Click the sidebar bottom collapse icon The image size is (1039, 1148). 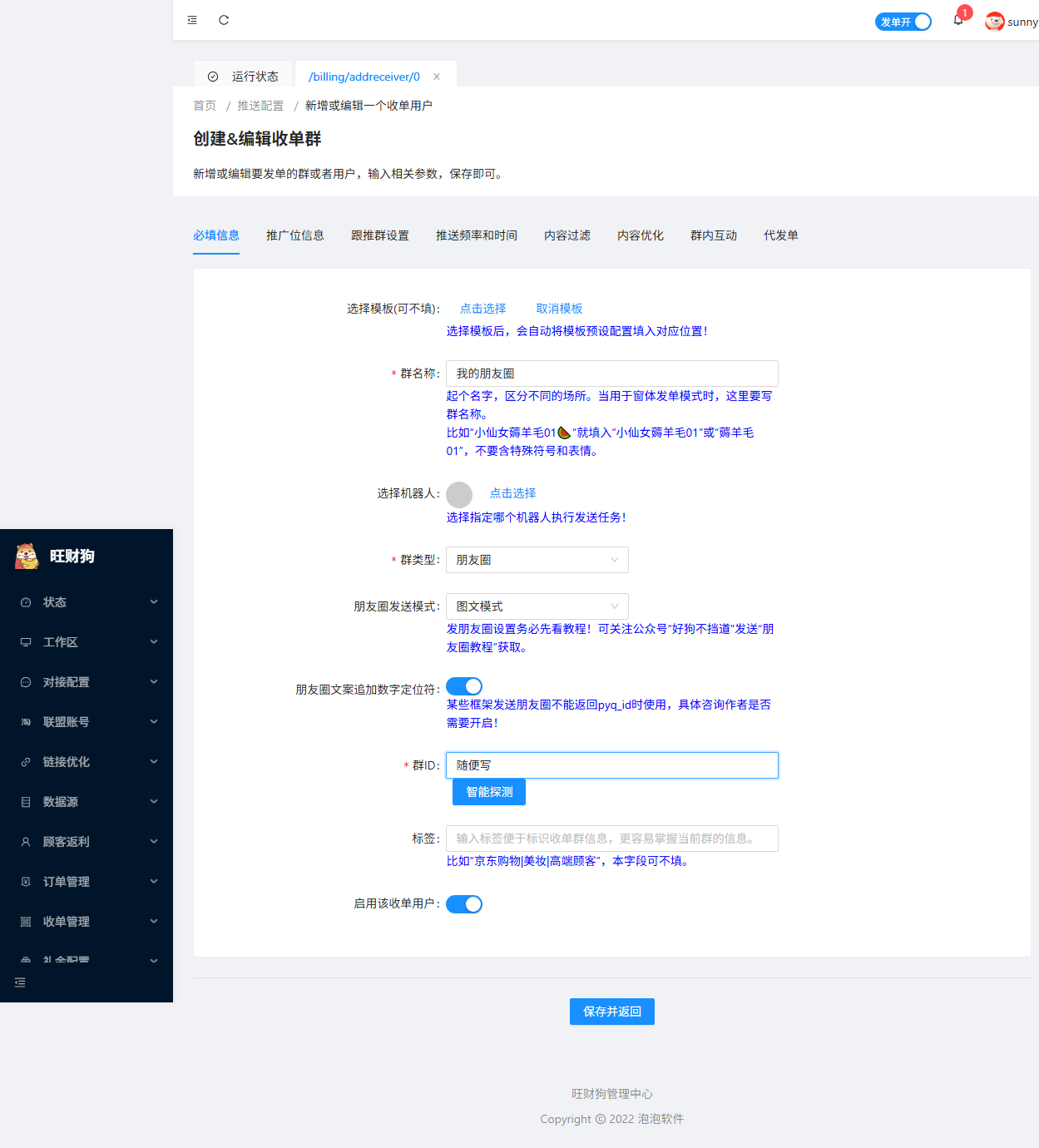point(20,982)
